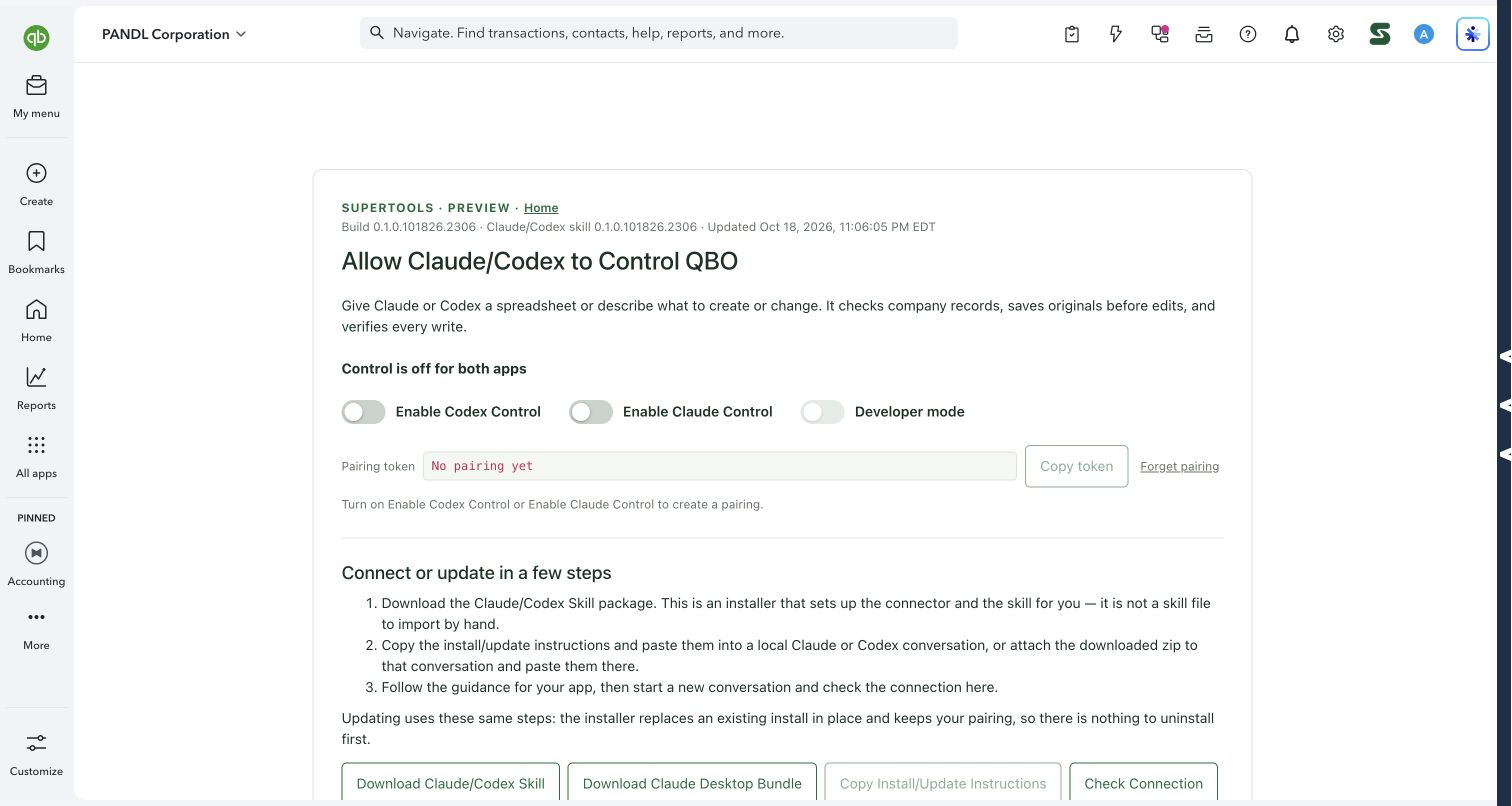
Task: Click Copy Install/Update Instructions button
Action: 943,783
